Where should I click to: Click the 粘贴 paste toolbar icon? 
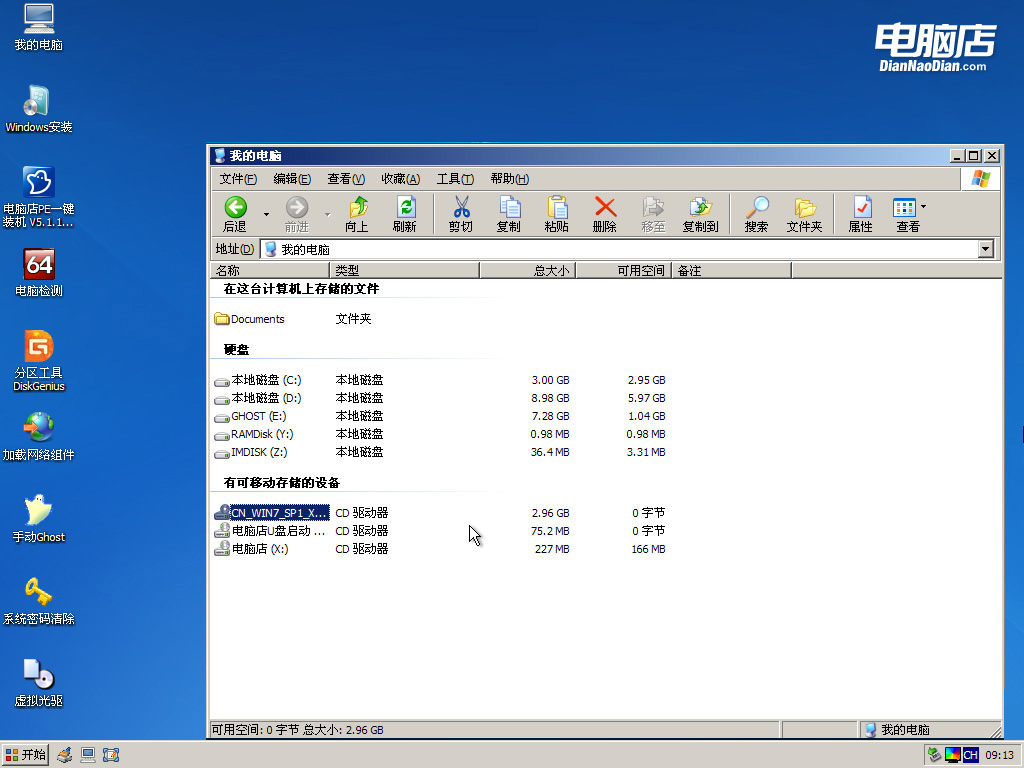557,213
